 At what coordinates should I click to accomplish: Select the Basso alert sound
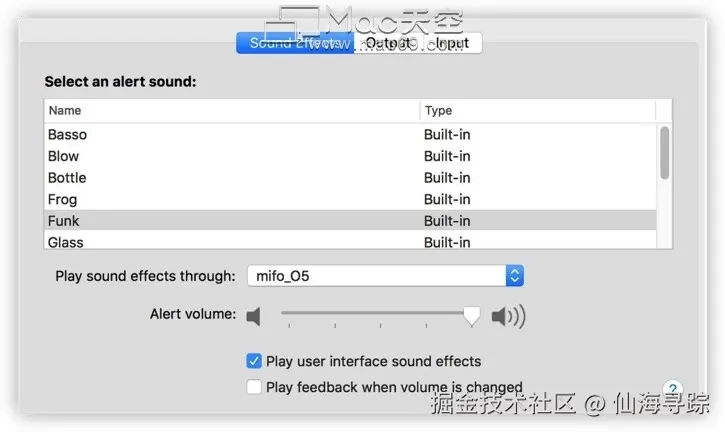point(350,135)
